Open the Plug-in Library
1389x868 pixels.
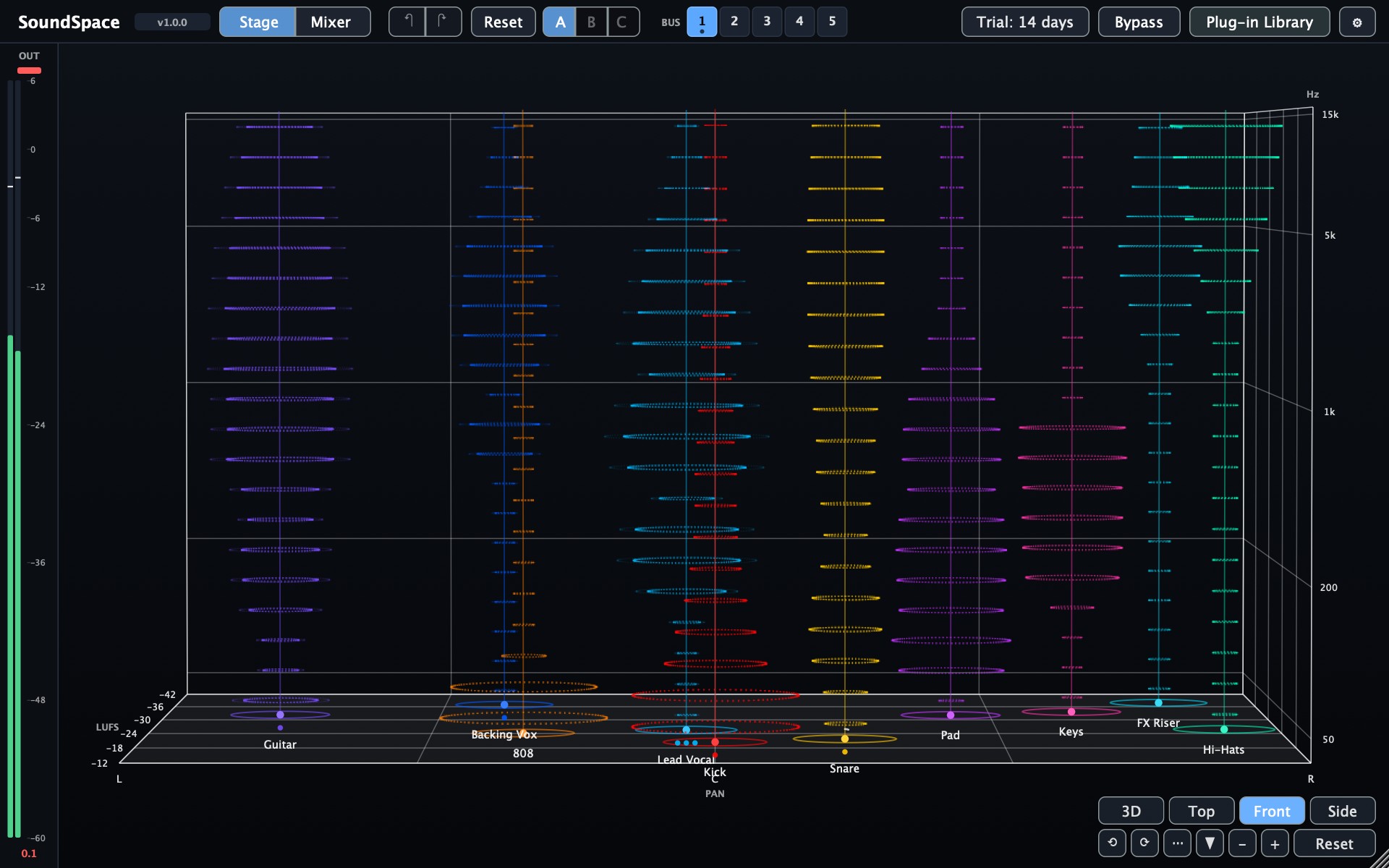pyautogui.click(x=1260, y=22)
